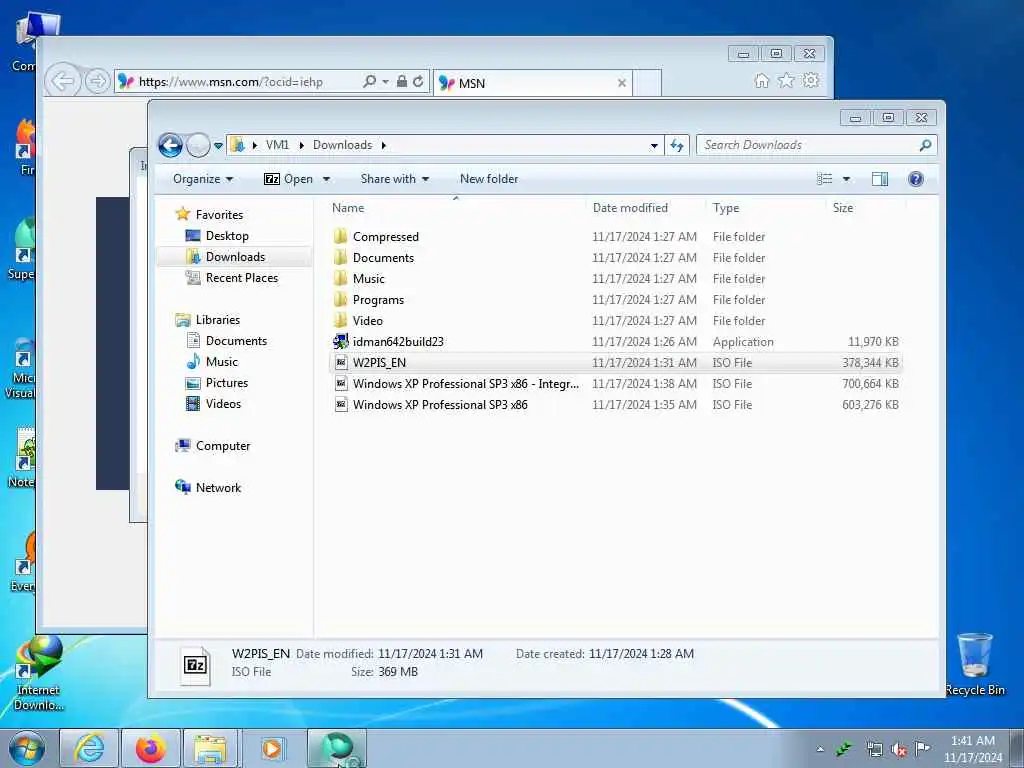The width and height of the screenshot is (1024, 768).
Task: Sort by the Name column header
Action: point(348,208)
